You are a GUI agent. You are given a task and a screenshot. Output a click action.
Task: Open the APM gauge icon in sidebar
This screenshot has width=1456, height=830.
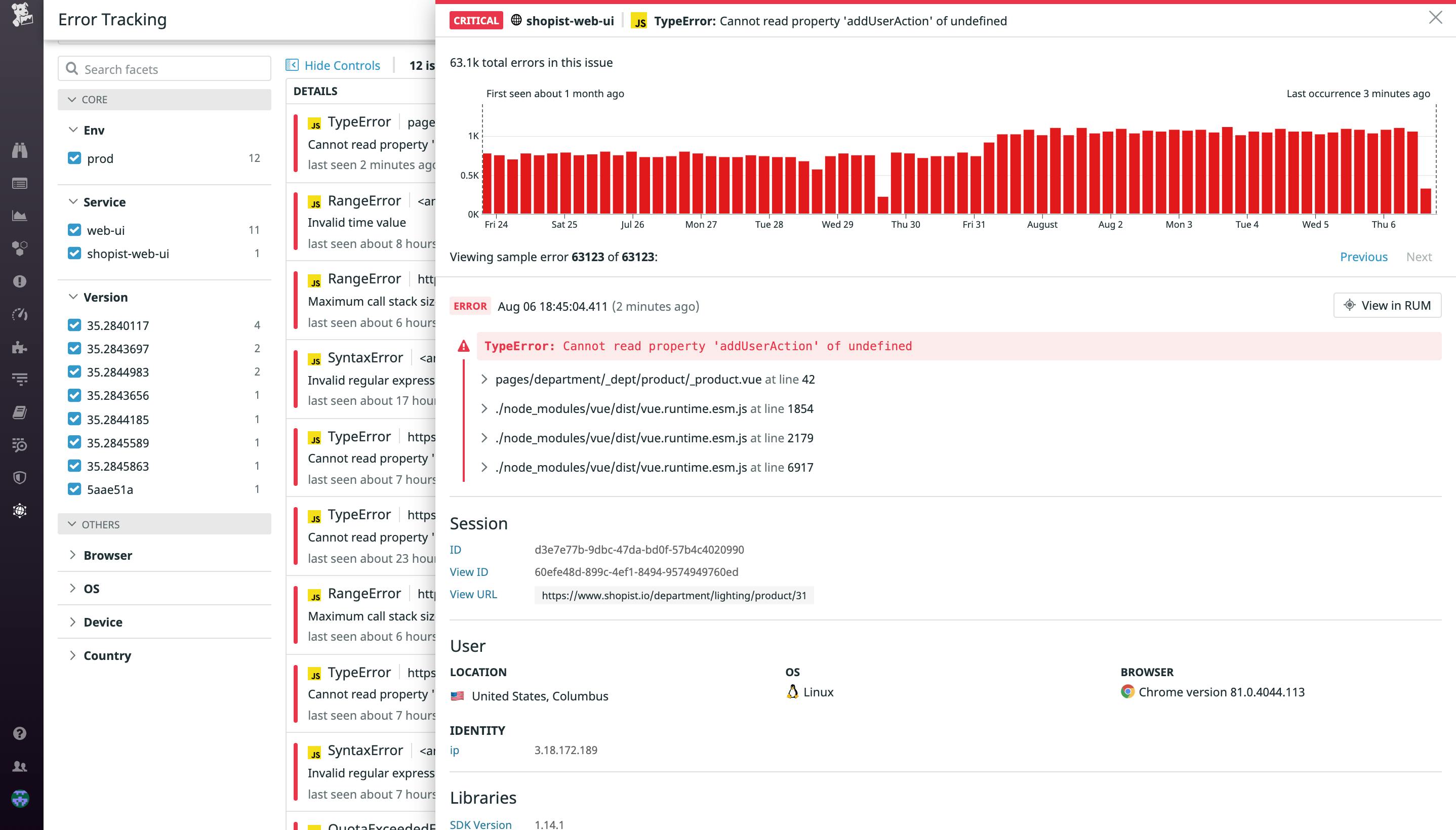pyautogui.click(x=20, y=314)
